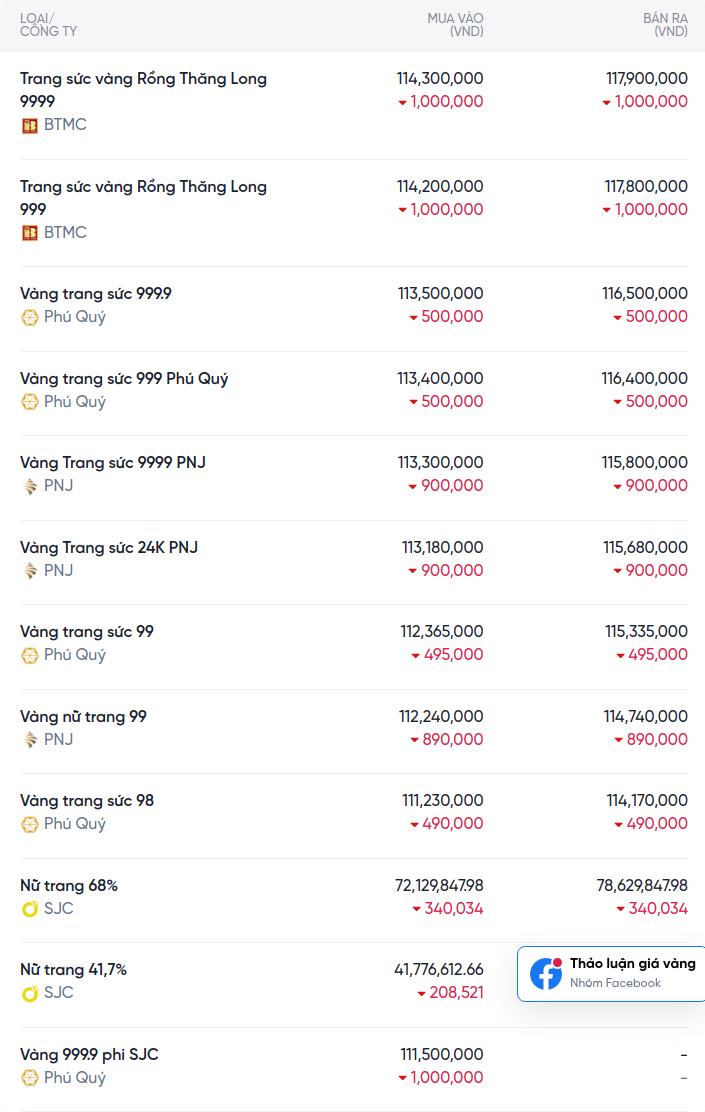Click the Bán ra (VND) column header
The height and width of the screenshot is (1112, 705).
664,25
